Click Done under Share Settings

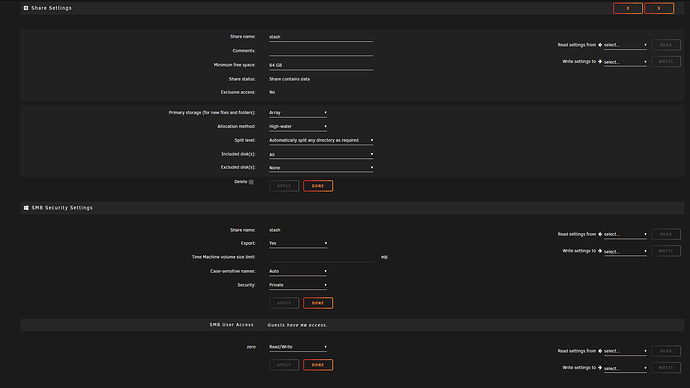point(318,186)
